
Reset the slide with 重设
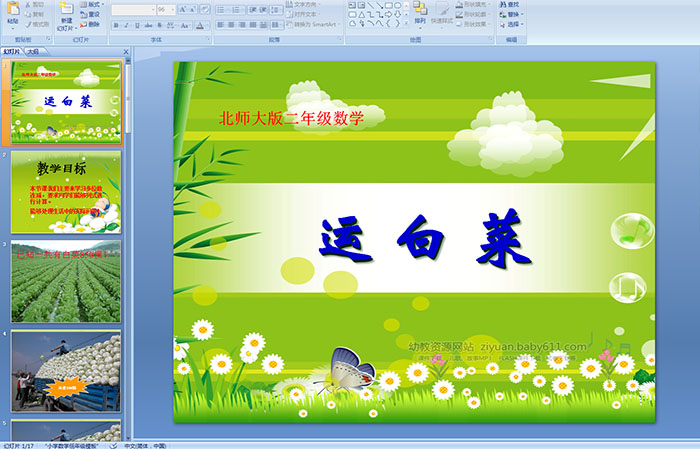click(91, 14)
